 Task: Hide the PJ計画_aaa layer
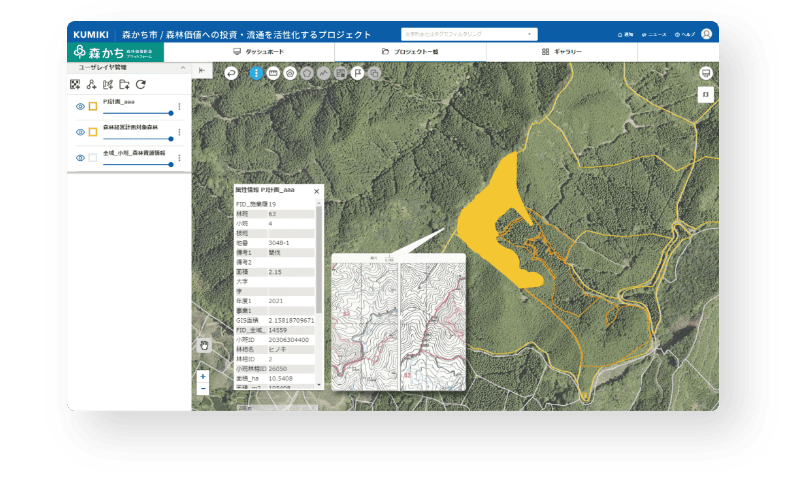tap(80, 106)
